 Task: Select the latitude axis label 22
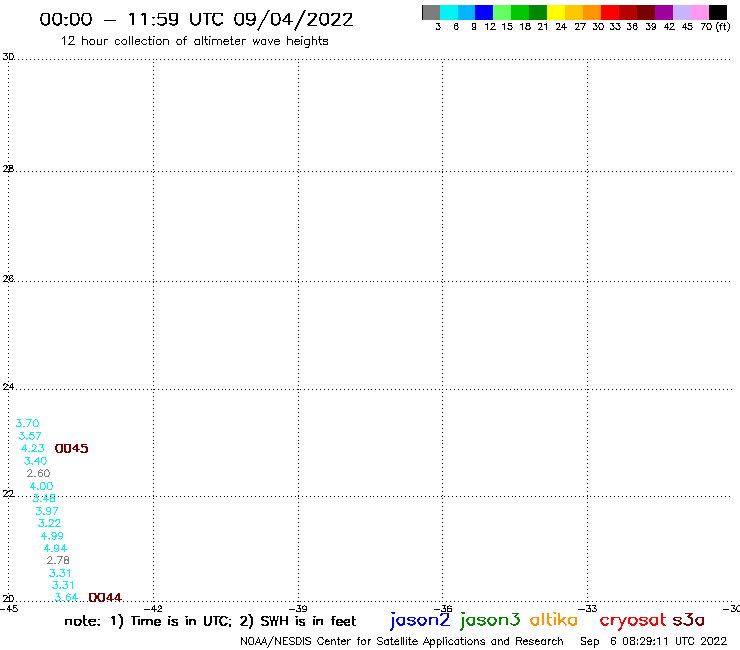point(8,494)
